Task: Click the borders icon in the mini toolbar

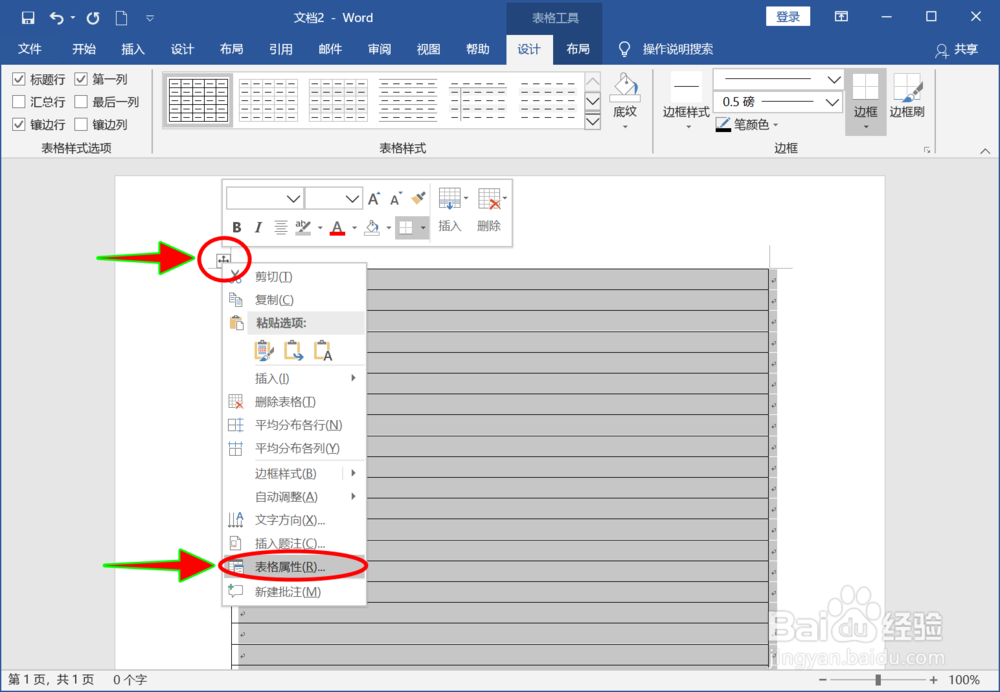Action: [x=406, y=227]
